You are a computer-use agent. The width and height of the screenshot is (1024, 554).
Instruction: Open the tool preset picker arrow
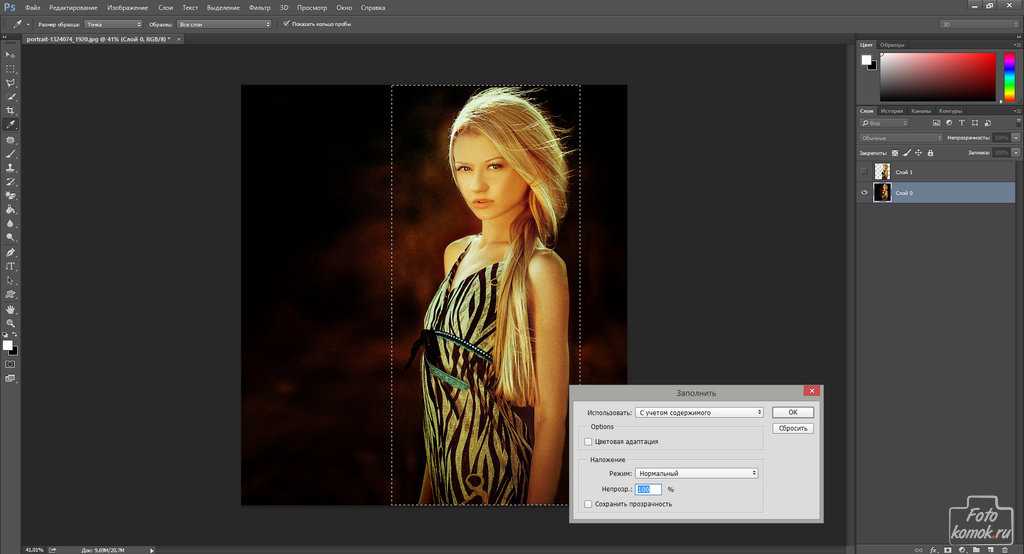point(28,24)
